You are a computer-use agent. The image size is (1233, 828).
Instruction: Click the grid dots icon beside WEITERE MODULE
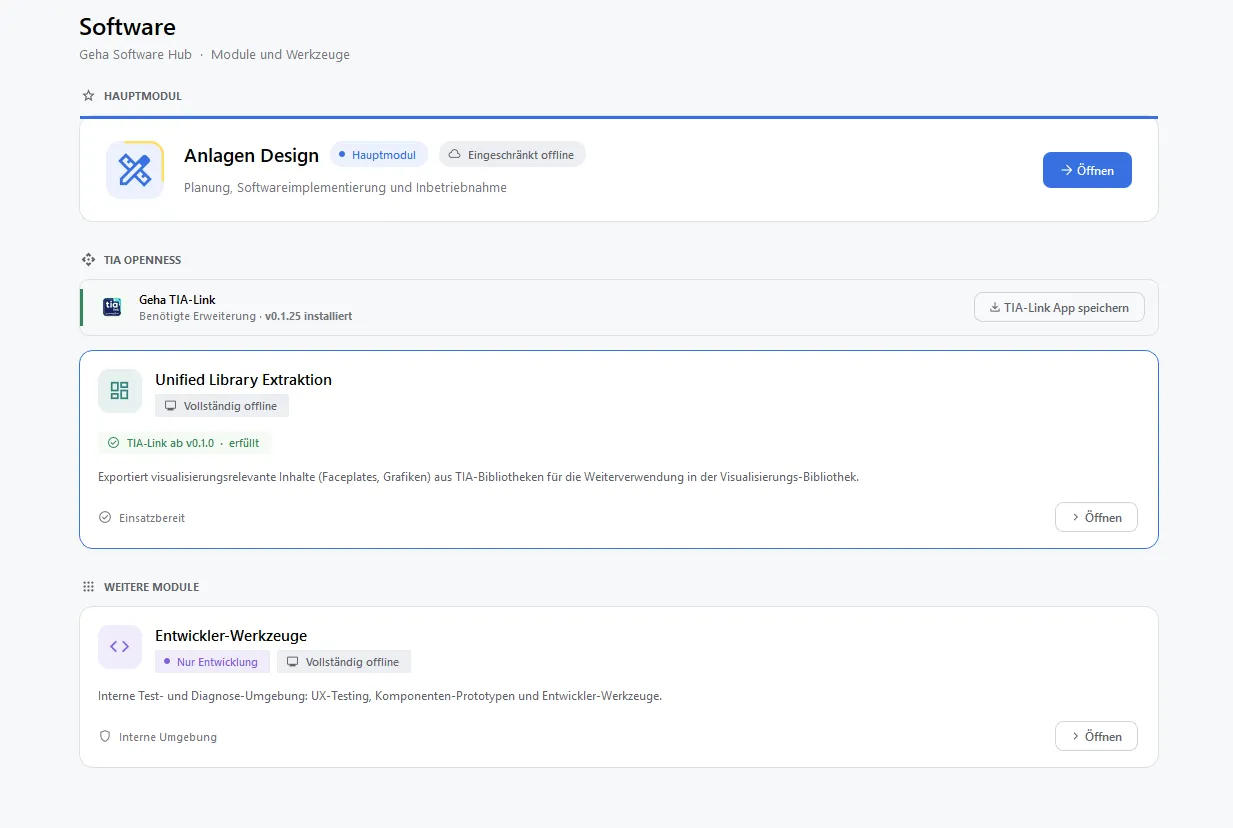coord(88,587)
